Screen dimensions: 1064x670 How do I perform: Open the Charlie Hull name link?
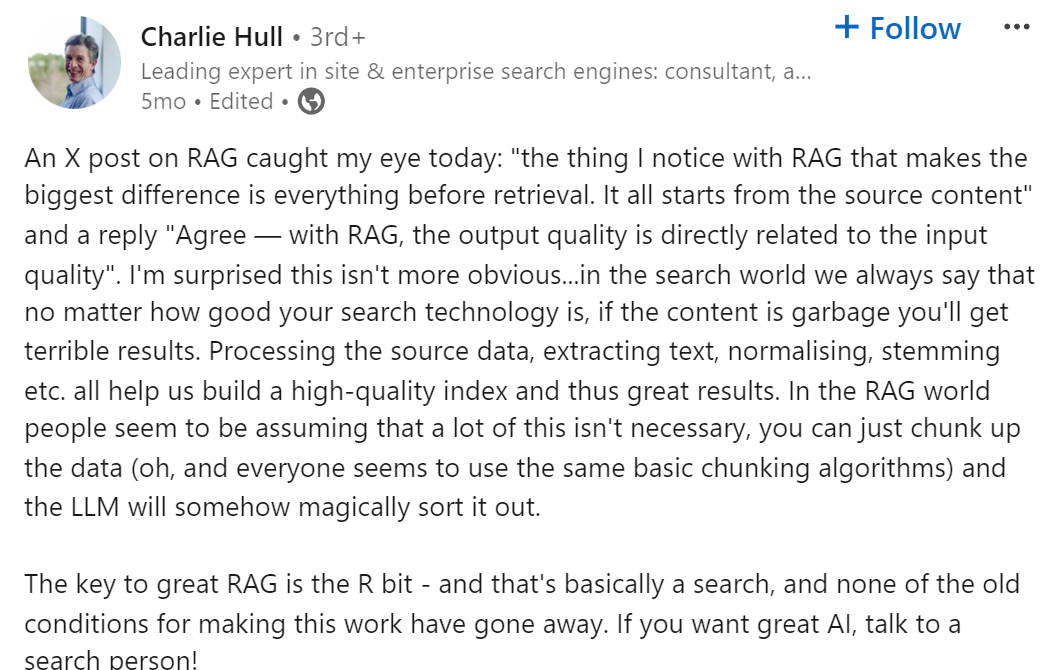tap(211, 37)
